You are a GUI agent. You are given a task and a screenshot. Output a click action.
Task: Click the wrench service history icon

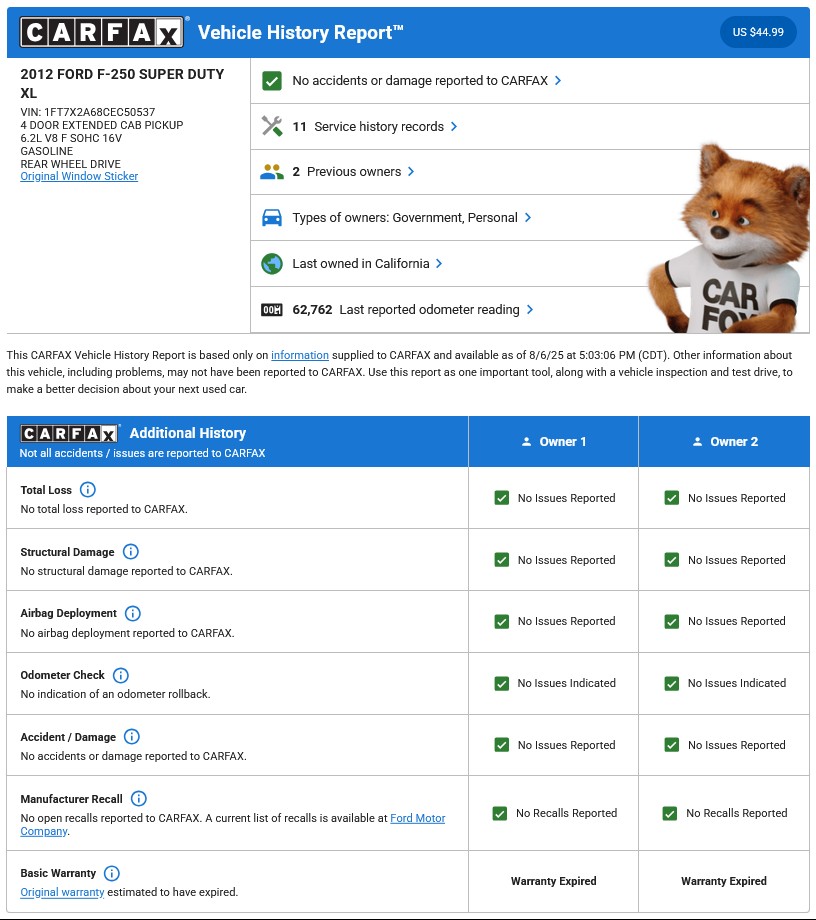click(271, 127)
